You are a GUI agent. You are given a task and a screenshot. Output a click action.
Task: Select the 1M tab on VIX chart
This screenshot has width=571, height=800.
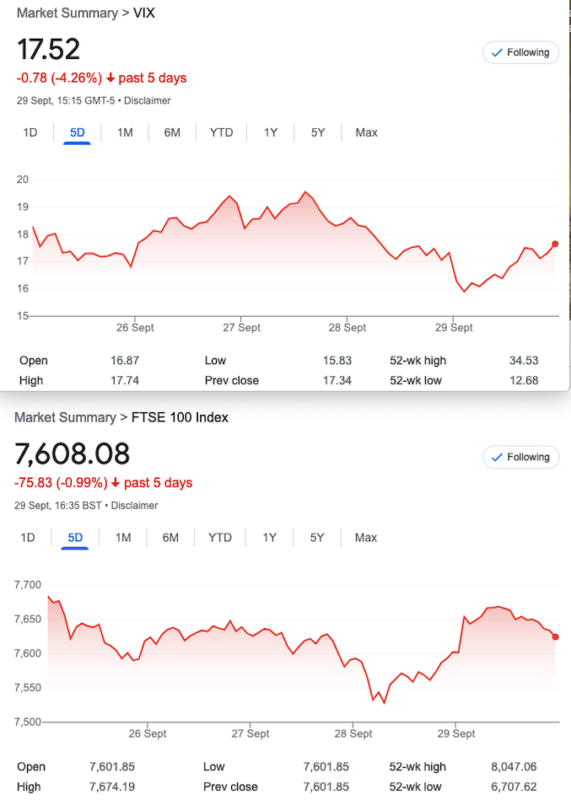[125, 133]
